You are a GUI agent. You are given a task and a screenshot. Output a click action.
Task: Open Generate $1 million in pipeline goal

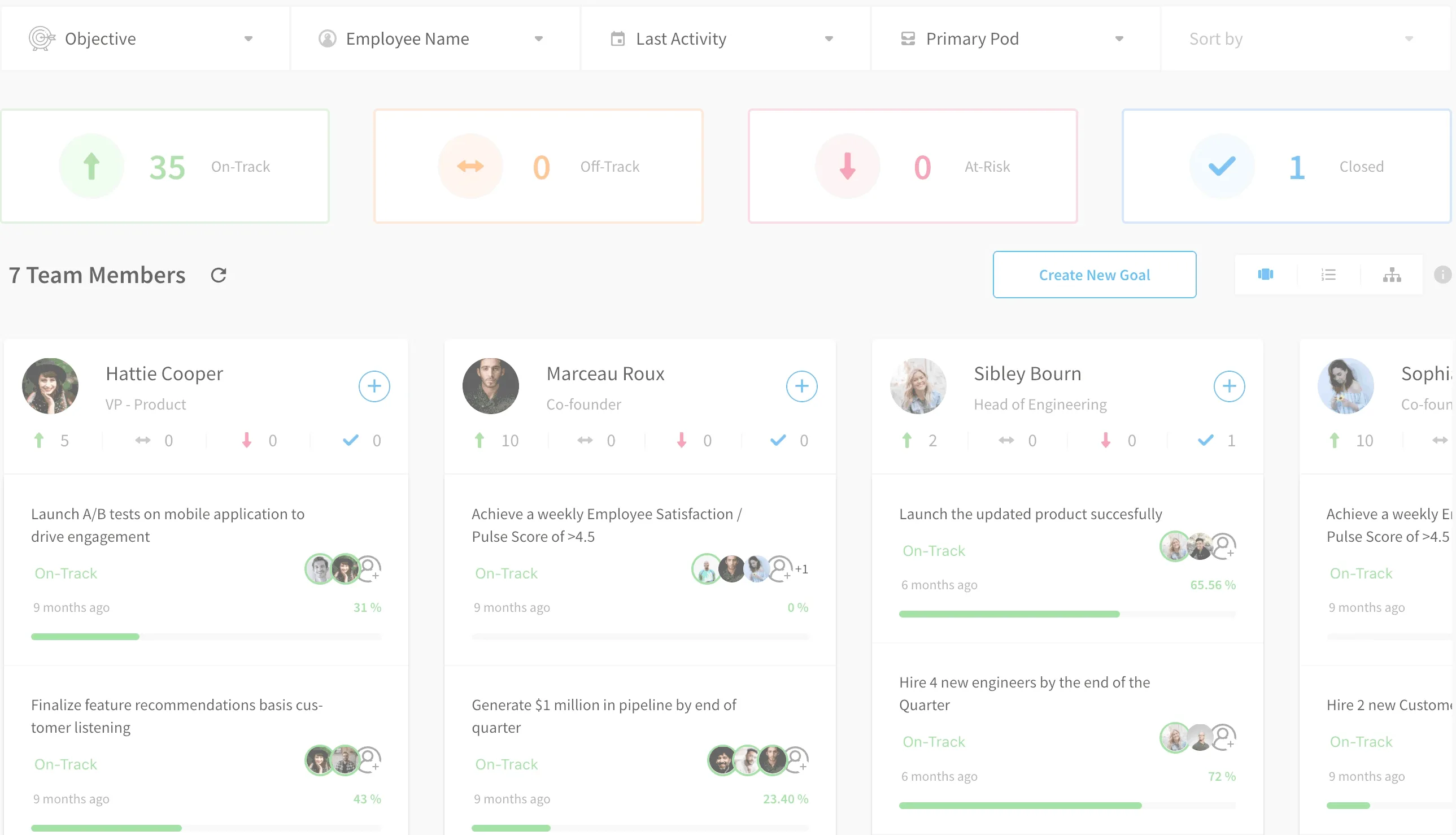(604, 716)
